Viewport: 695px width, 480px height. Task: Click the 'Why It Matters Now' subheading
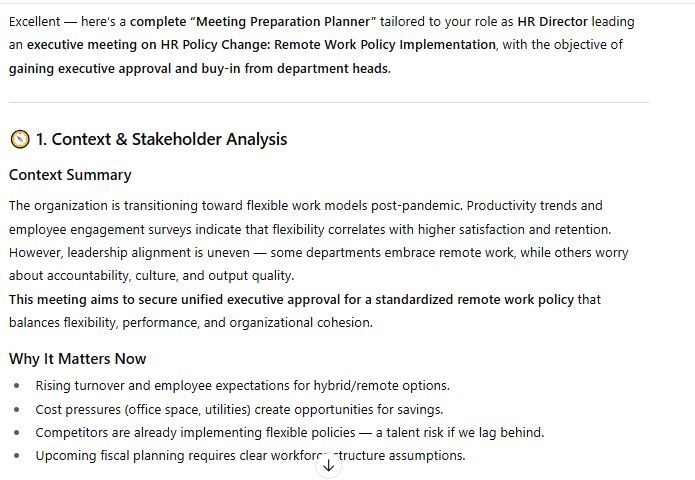[x=77, y=359]
